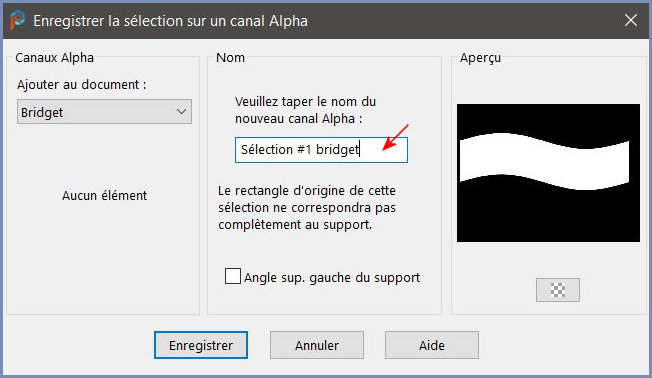The image size is (652, 378).
Task: Focus the Sélection #1 bridget name field
Action: tap(321, 150)
